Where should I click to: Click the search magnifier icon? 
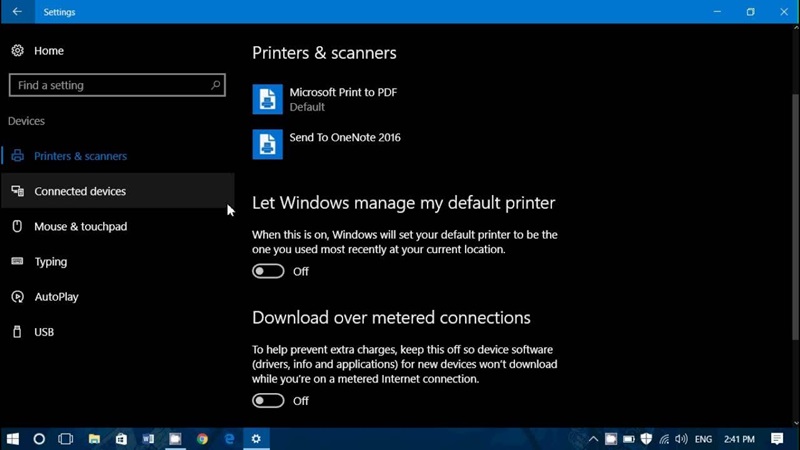pyautogui.click(x=216, y=85)
